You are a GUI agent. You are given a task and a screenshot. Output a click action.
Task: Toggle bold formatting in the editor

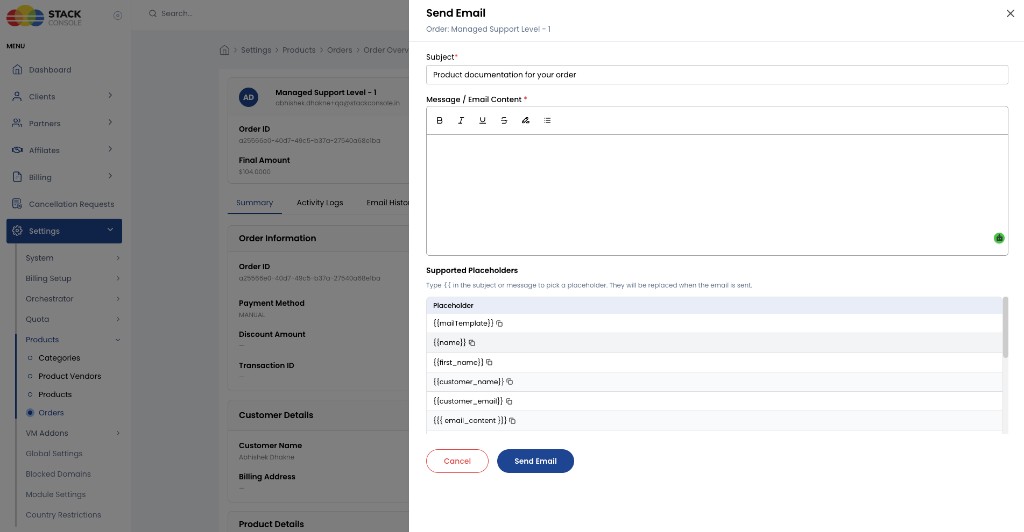click(440, 120)
